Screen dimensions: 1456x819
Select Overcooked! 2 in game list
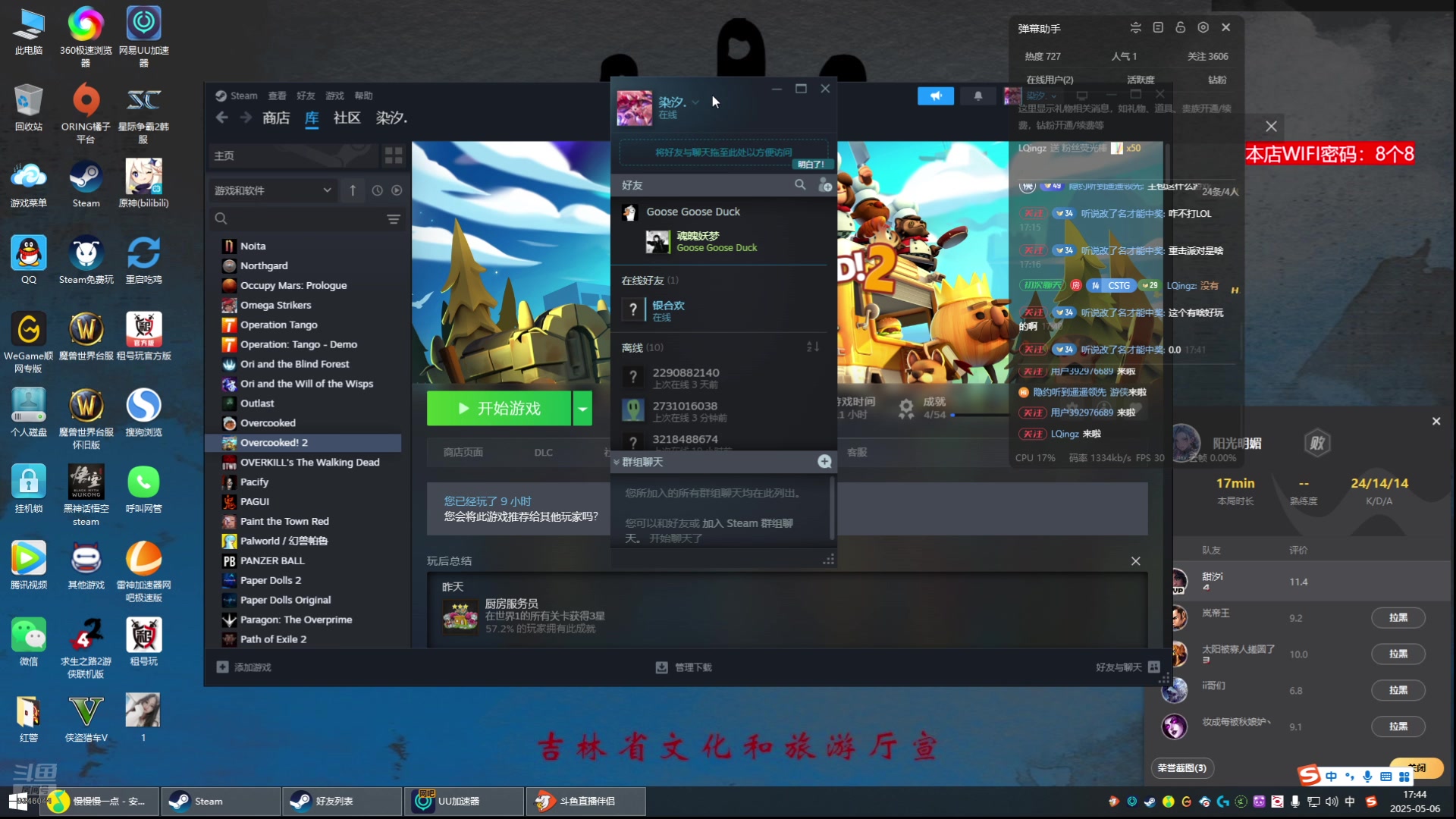(303, 443)
